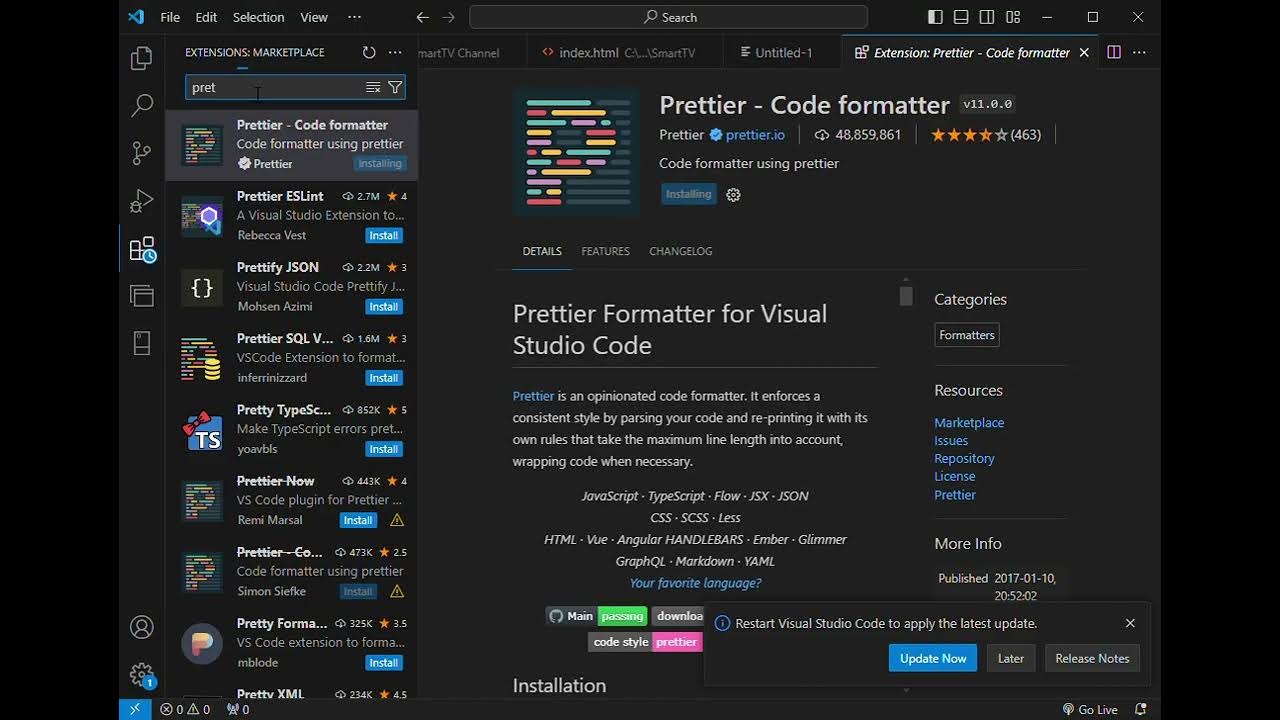
Task: Click the details page scrollbar thumb
Action: (x=906, y=296)
